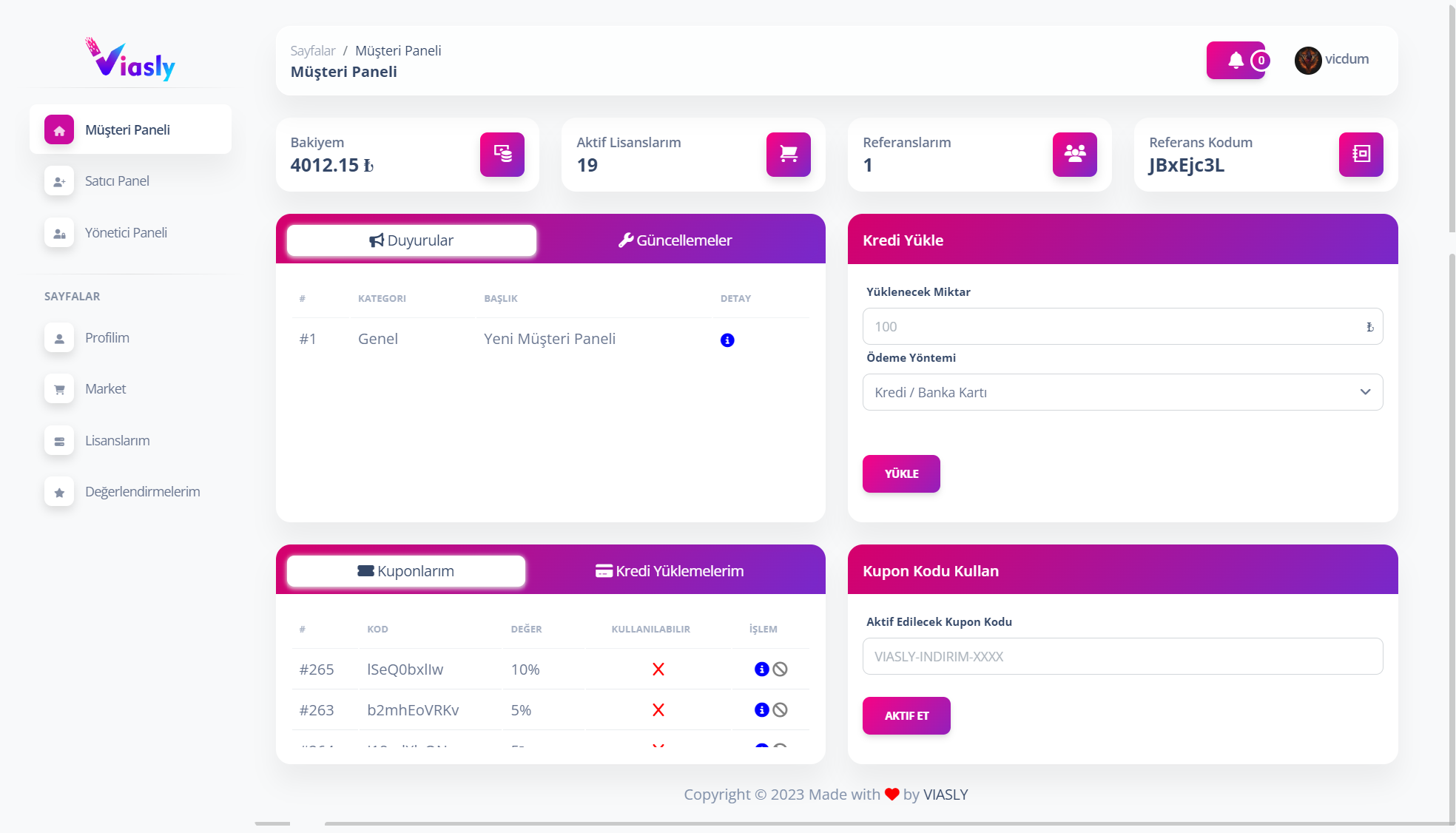Open Lisanslarım page in sidebar
Screen dimensions: 1456x833
pos(117,441)
